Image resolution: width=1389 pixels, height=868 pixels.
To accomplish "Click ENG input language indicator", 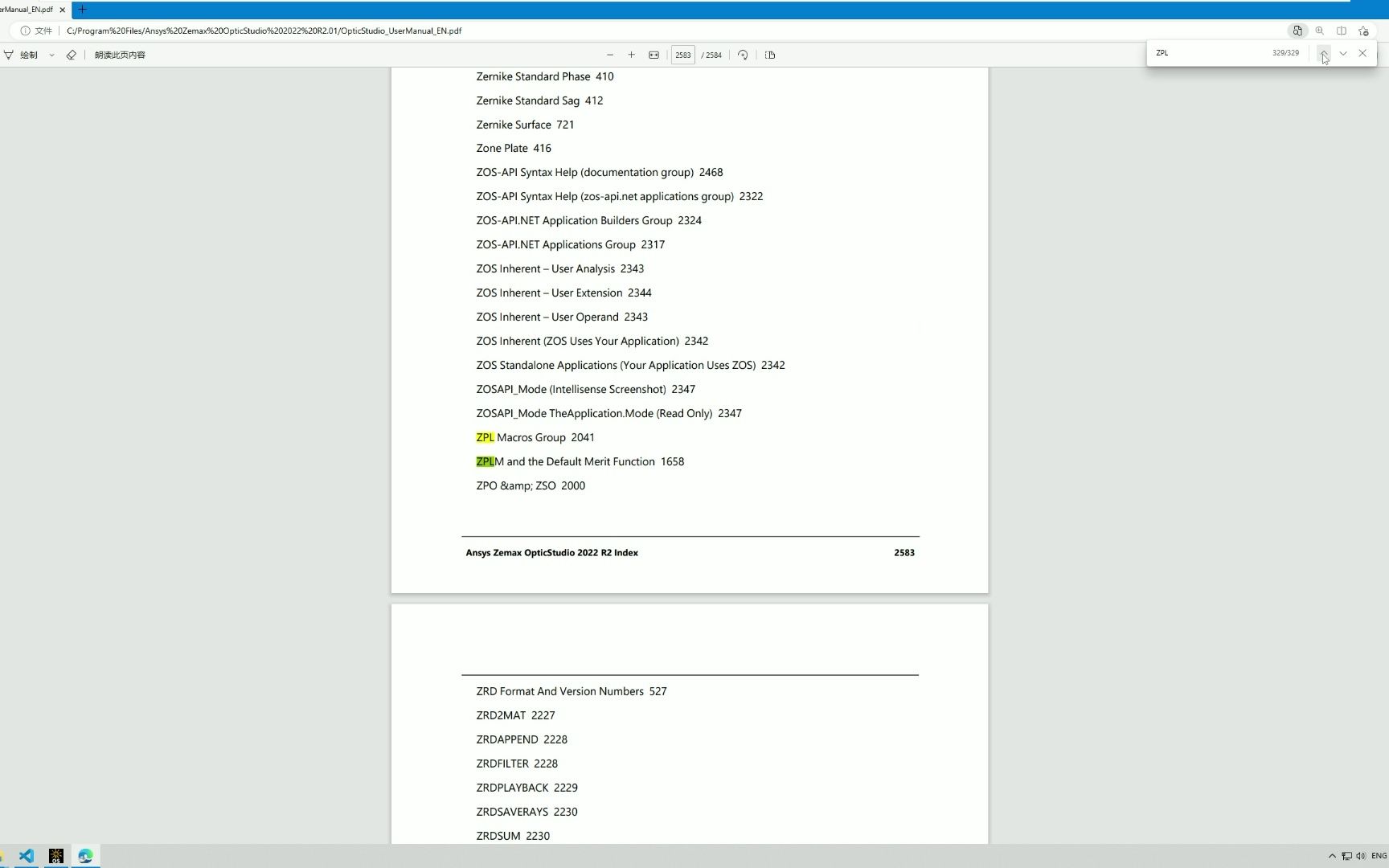I will (x=1379, y=856).
